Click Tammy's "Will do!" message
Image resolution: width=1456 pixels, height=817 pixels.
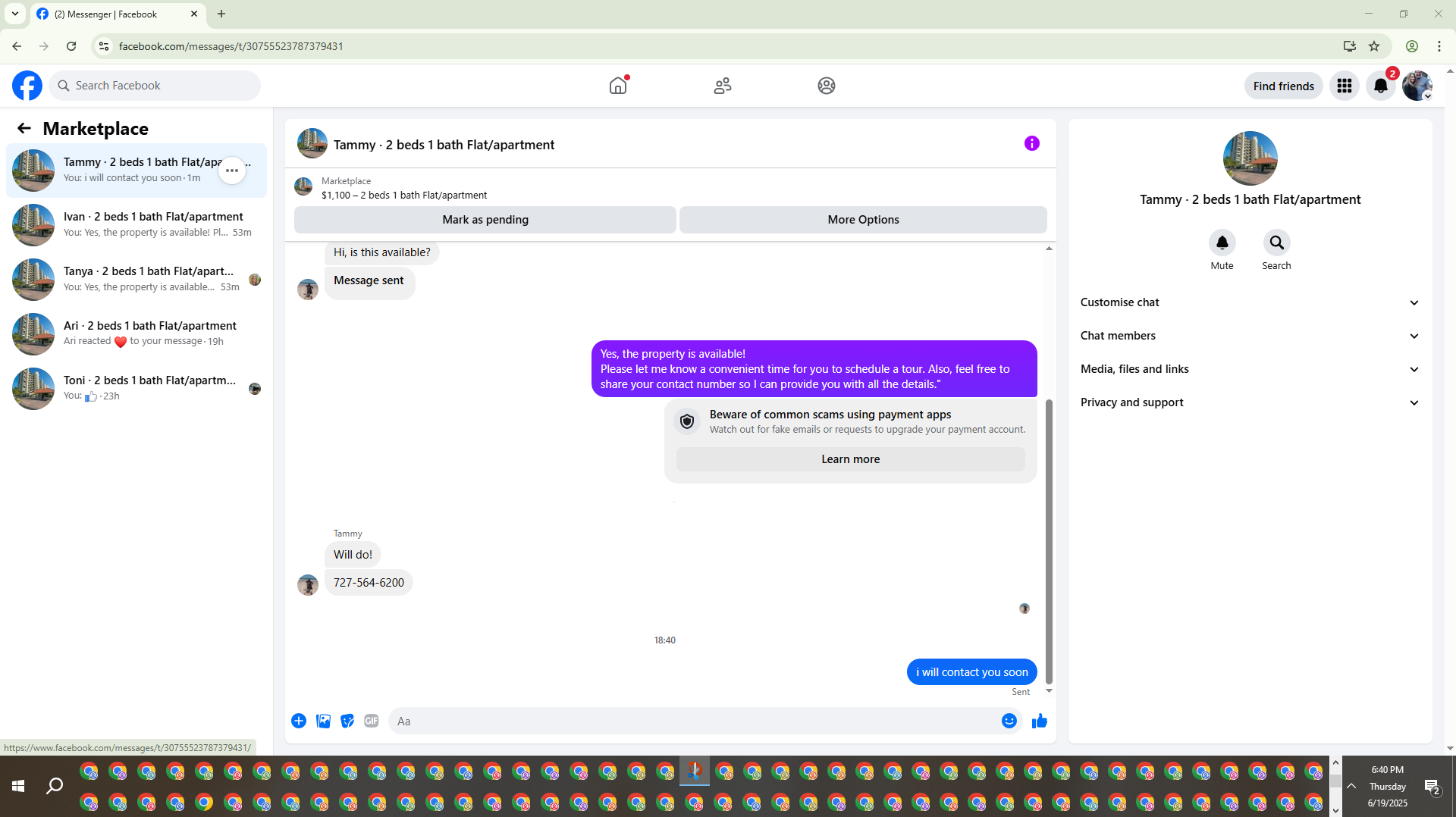coord(353,555)
